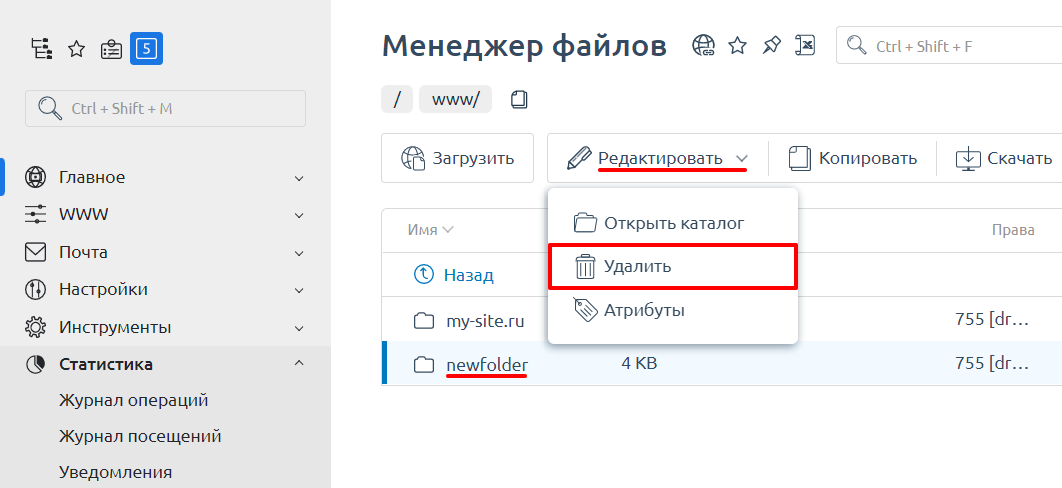Click the my-site.ru folder icon

pos(424,320)
